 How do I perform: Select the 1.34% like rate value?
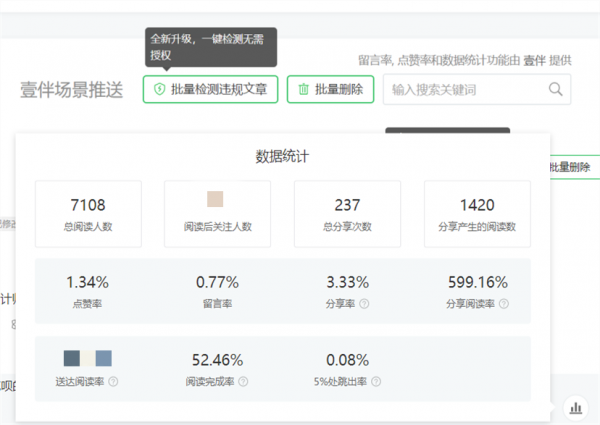tap(88, 282)
